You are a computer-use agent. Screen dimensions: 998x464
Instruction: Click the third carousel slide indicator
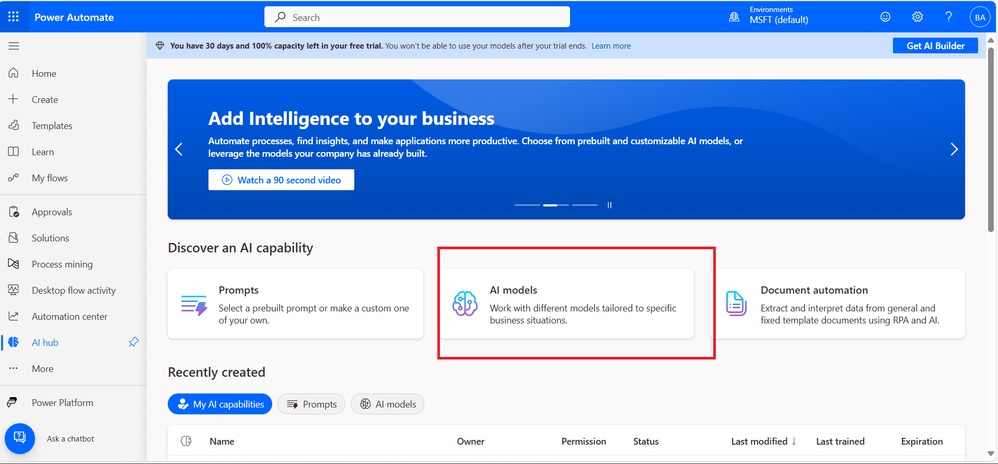585,205
